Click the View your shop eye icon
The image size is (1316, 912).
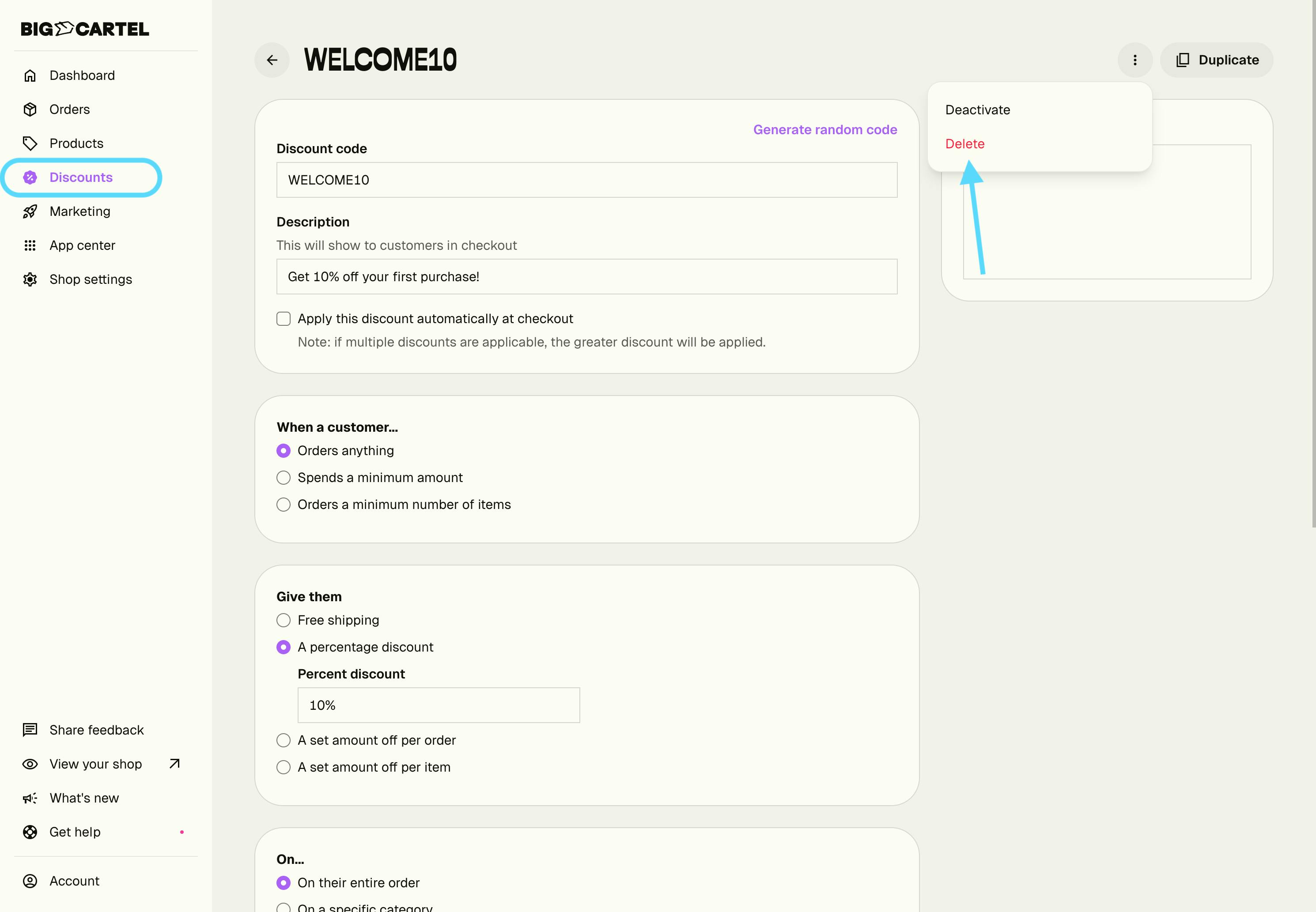pos(30,764)
